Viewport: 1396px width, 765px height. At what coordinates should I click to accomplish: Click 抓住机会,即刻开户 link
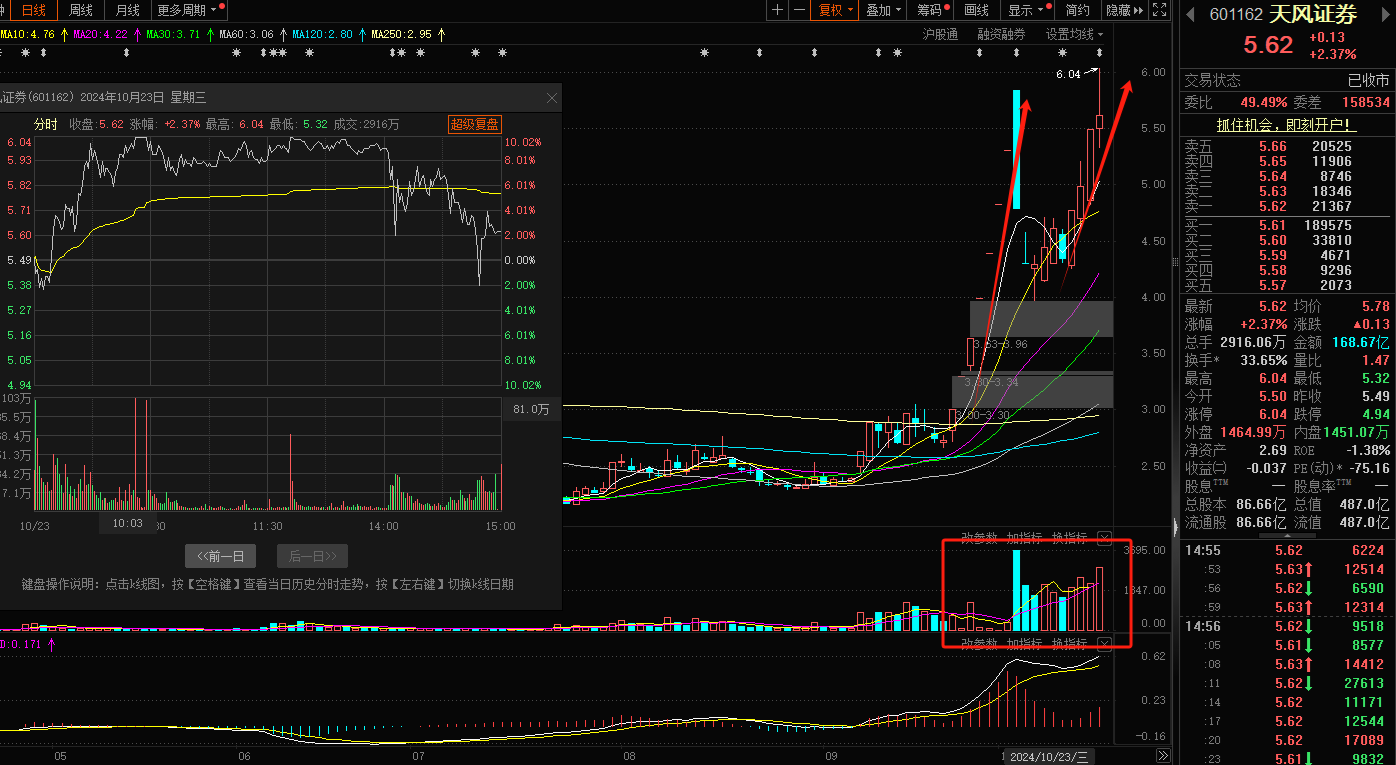(x=1287, y=125)
